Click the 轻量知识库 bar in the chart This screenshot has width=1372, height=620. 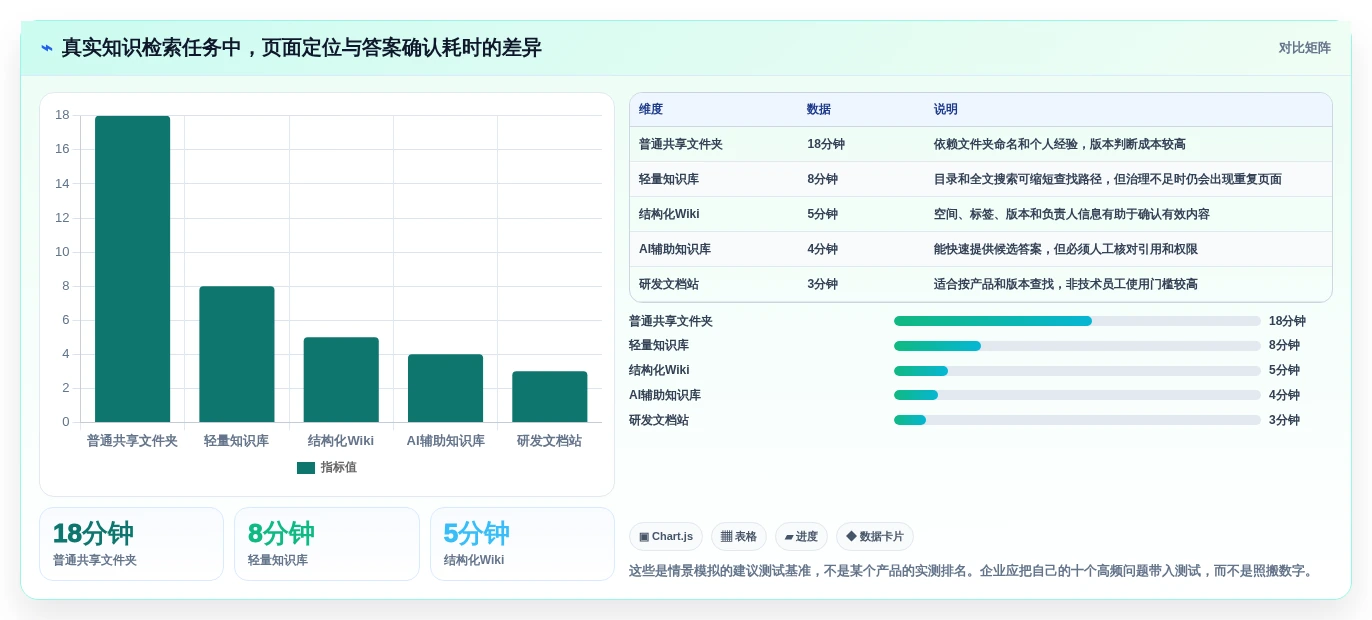pos(237,354)
